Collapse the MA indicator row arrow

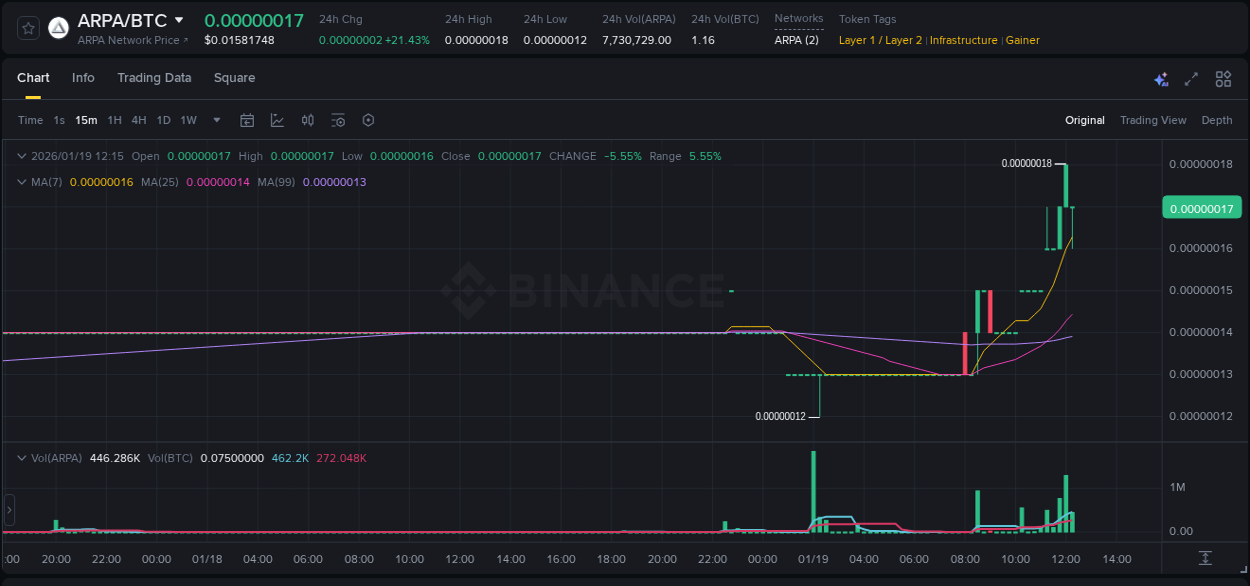pyautogui.click(x=20, y=182)
